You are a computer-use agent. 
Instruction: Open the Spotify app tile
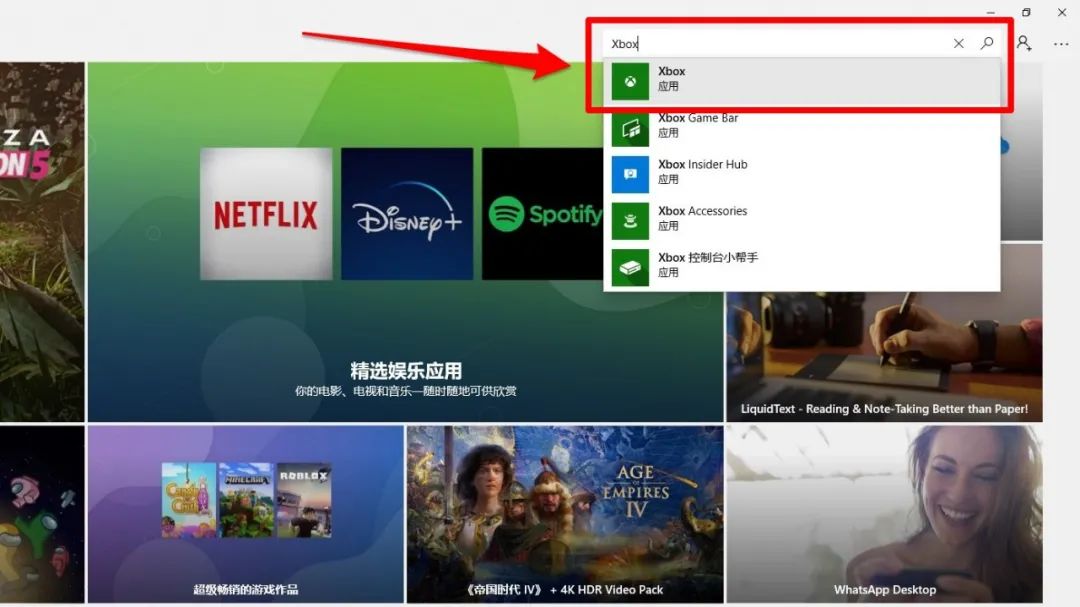[x=542, y=214]
